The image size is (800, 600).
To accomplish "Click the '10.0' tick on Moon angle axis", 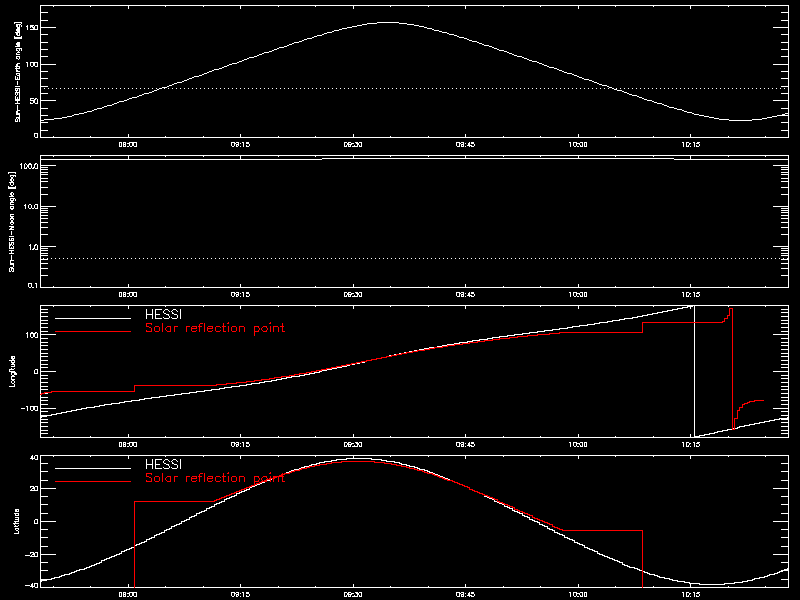I will click(31, 207).
